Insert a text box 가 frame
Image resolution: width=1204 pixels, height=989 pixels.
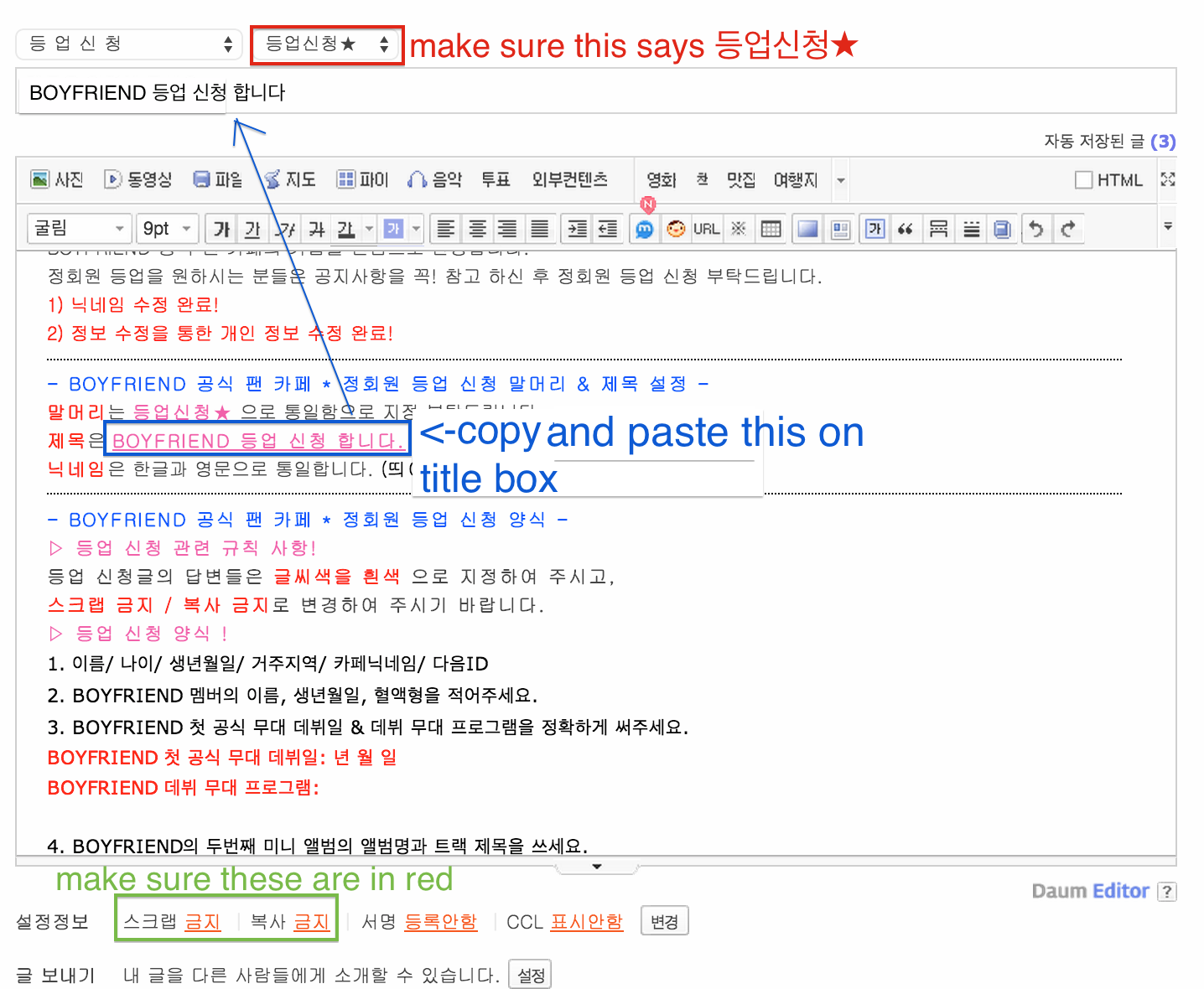pos(874,229)
